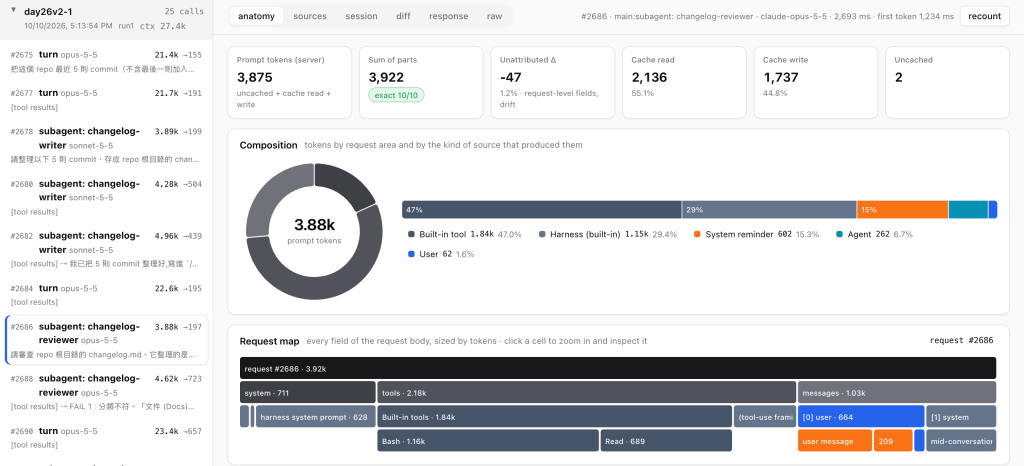Screen dimensions: 1024x466
Task: Switch to the anatomy tab
Action: (256, 16)
